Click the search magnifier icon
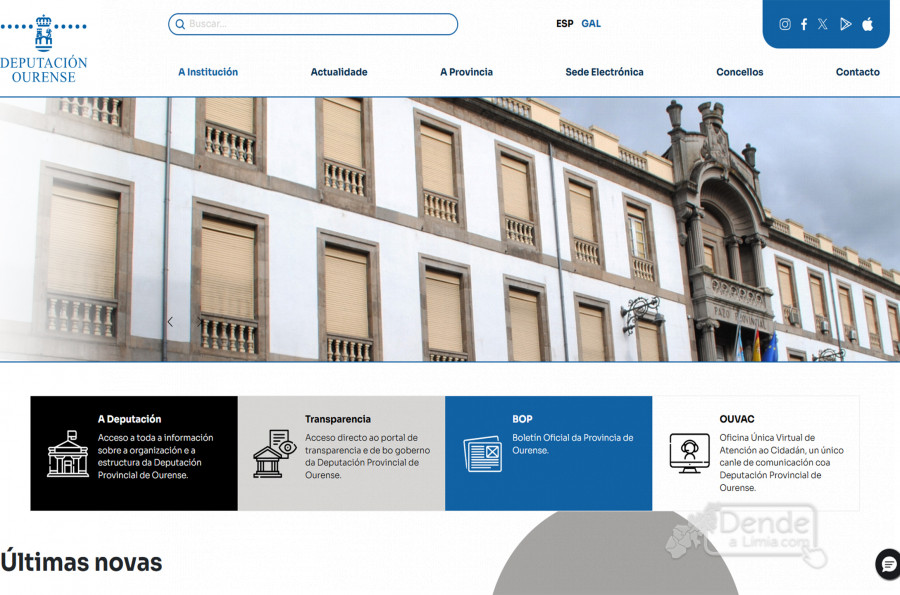The image size is (900, 595). [x=180, y=24]
